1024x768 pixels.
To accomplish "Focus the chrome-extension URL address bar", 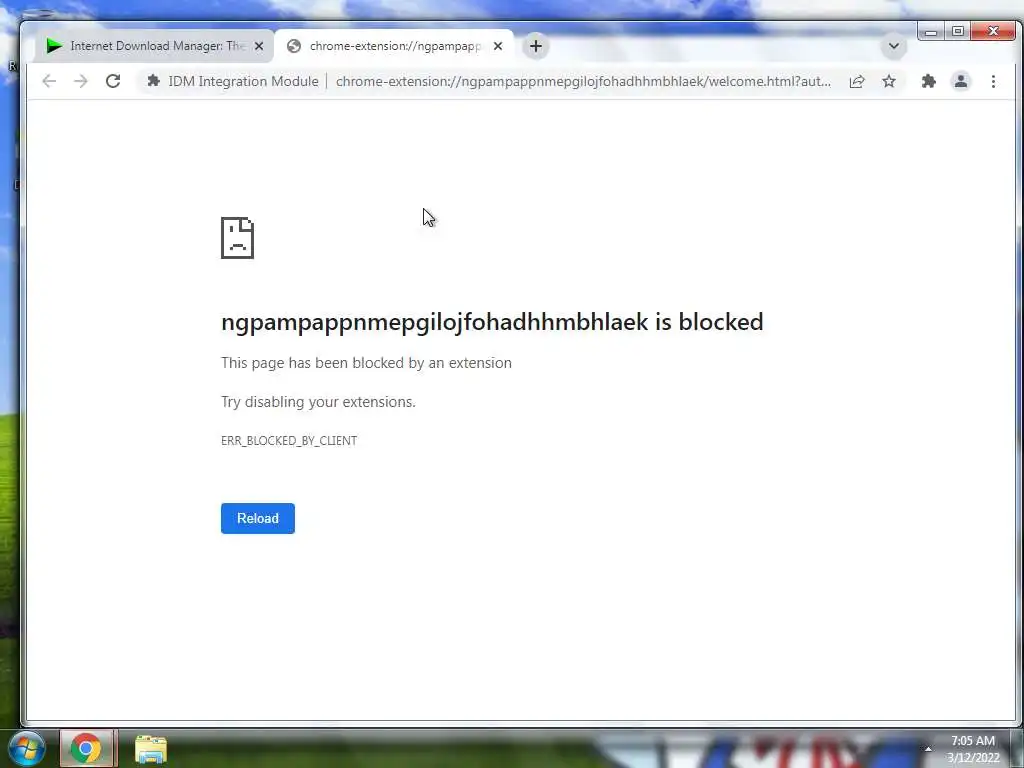I will [583, 81].
